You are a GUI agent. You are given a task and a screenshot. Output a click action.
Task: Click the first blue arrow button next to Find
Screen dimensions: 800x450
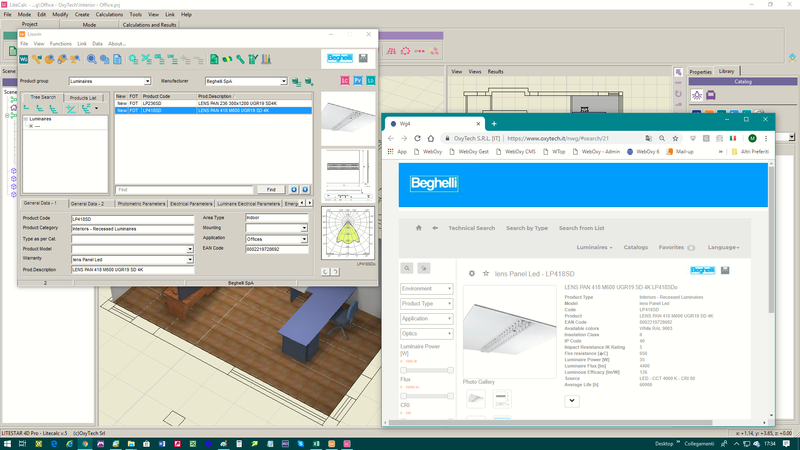point(294,190)
